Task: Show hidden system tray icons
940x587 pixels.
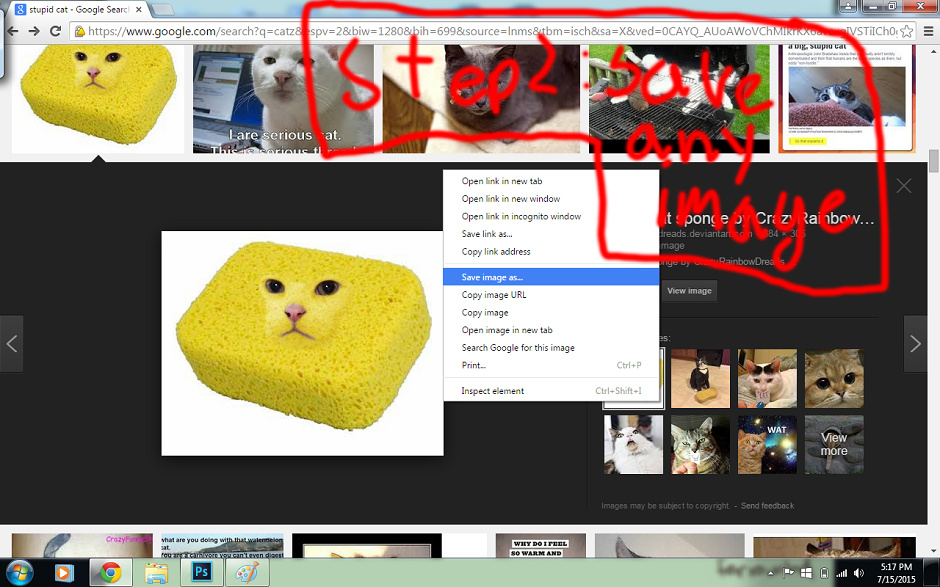Action: [x=769, y=573]
